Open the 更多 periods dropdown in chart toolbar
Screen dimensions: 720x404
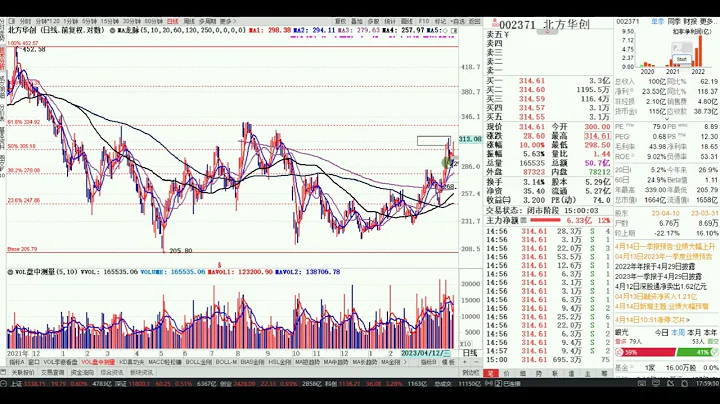(x=228, y=22)
